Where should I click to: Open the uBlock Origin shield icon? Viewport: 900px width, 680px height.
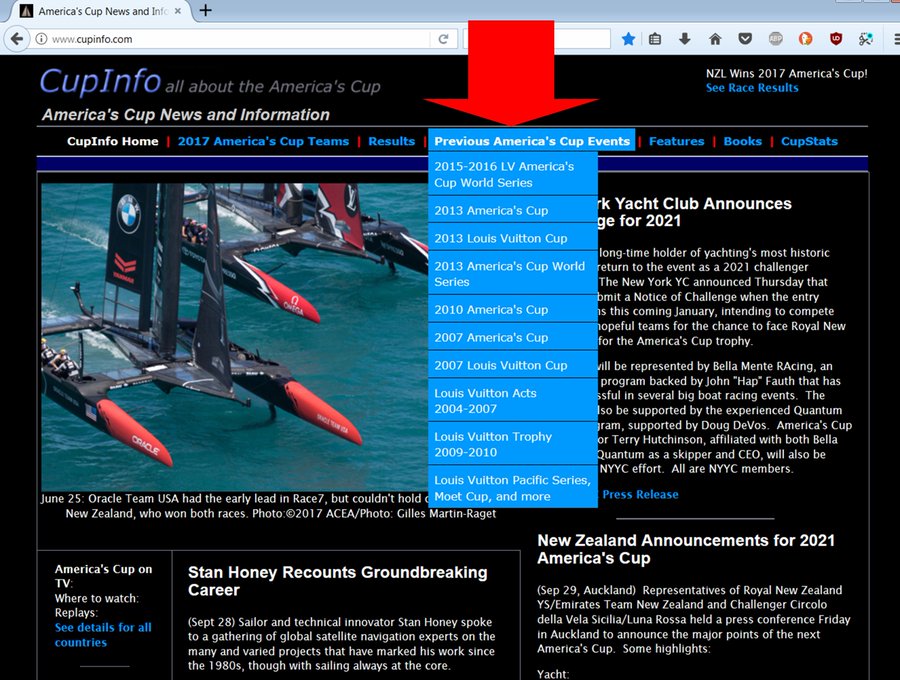pyautogui.click(x=836, y=39)
